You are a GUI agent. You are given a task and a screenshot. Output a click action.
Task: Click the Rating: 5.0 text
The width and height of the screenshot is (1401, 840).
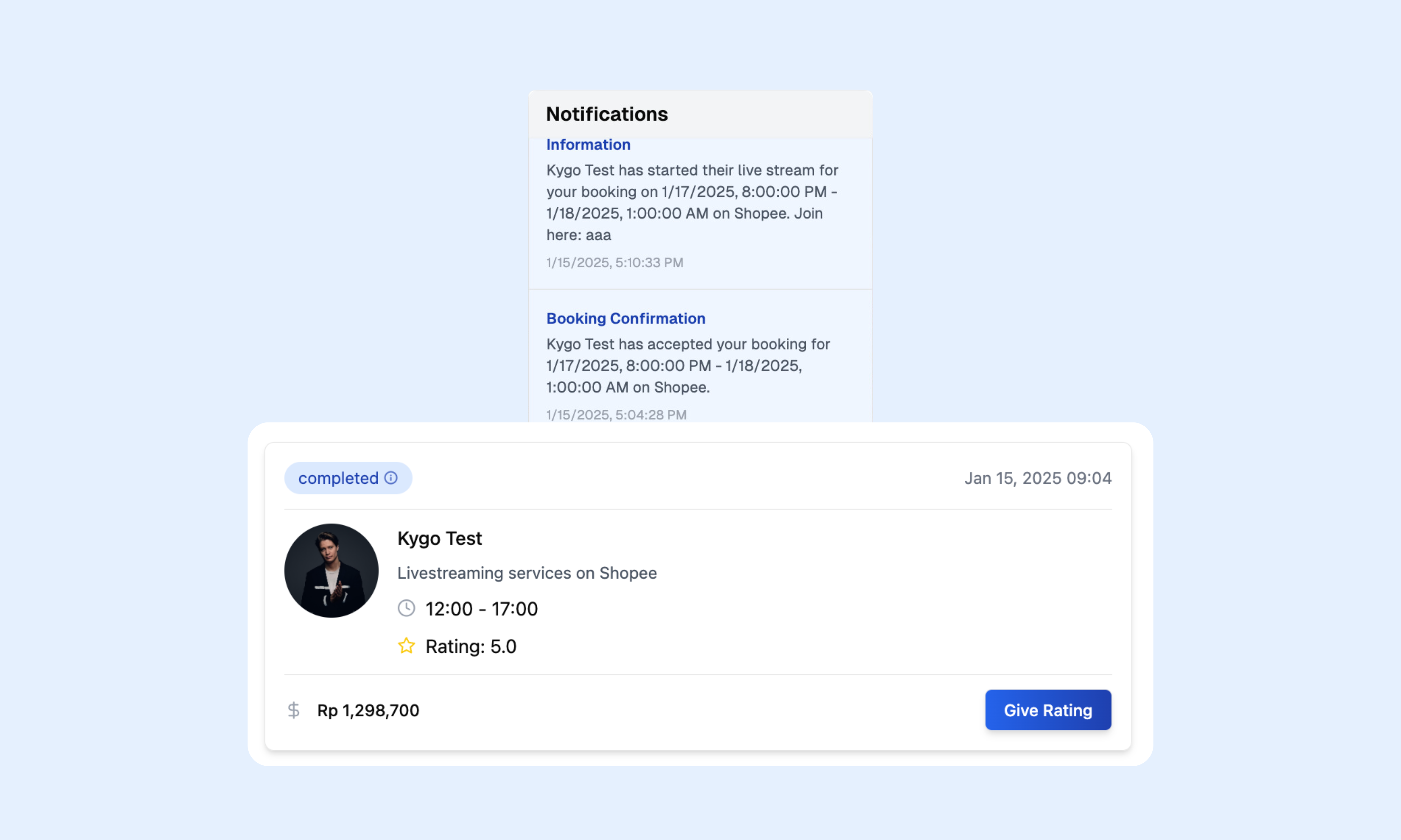(x=471, y=646)
